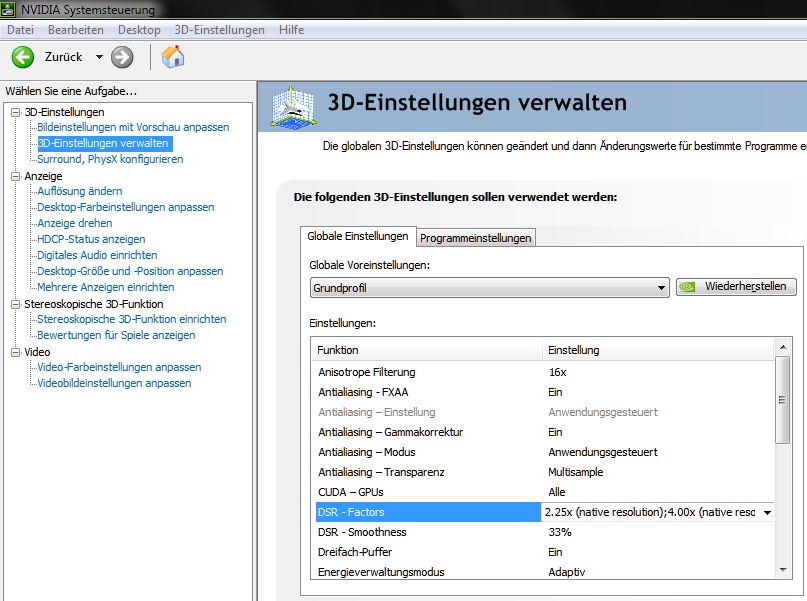Collapse the 3D-Einstellungen tree node
Viewport: 807px width, 601px height.
point(16,112)
